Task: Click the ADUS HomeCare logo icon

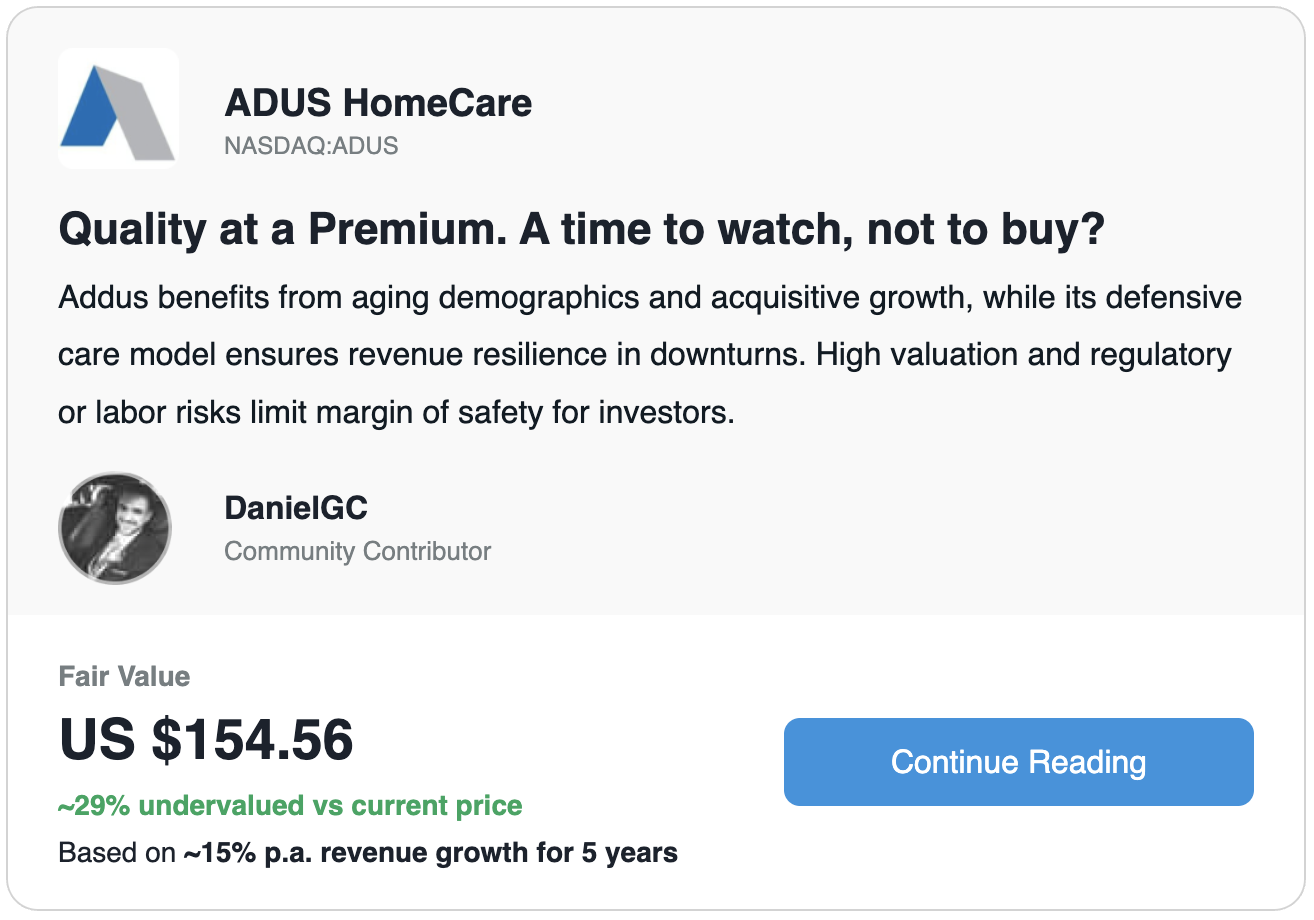Action: click(x=118, y=108)
